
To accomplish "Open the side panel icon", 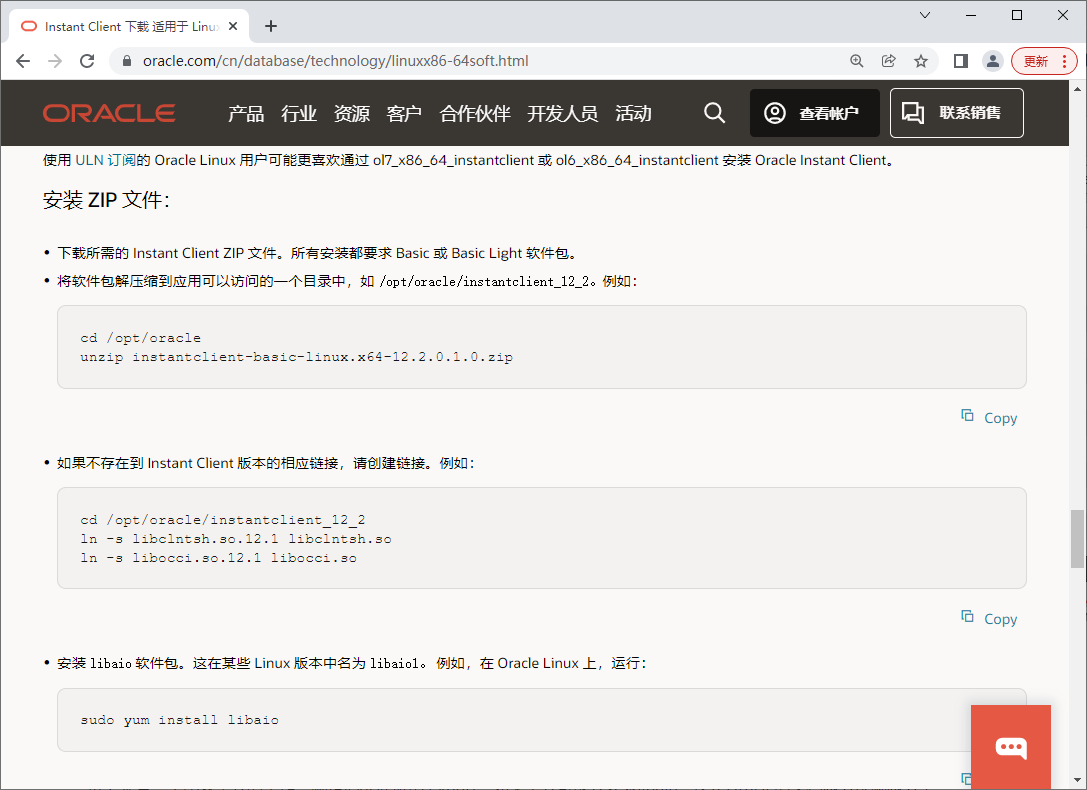I will point(961,61).
